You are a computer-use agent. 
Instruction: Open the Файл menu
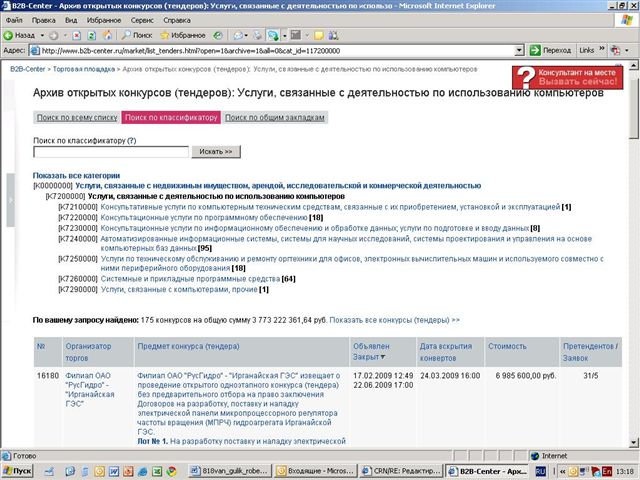14,20
